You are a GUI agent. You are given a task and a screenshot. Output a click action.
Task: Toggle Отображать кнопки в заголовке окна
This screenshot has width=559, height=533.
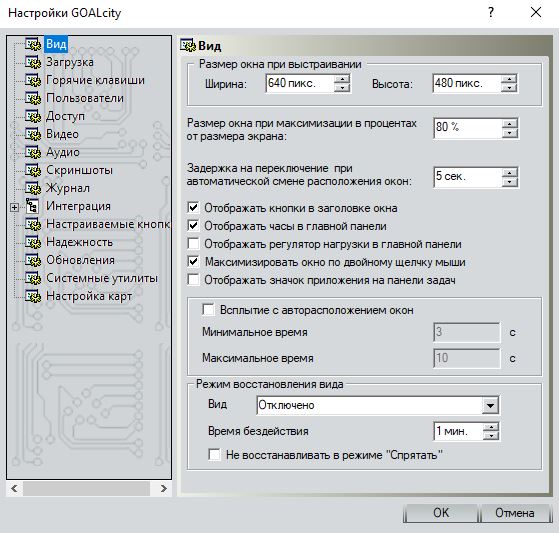click(193, 208)
